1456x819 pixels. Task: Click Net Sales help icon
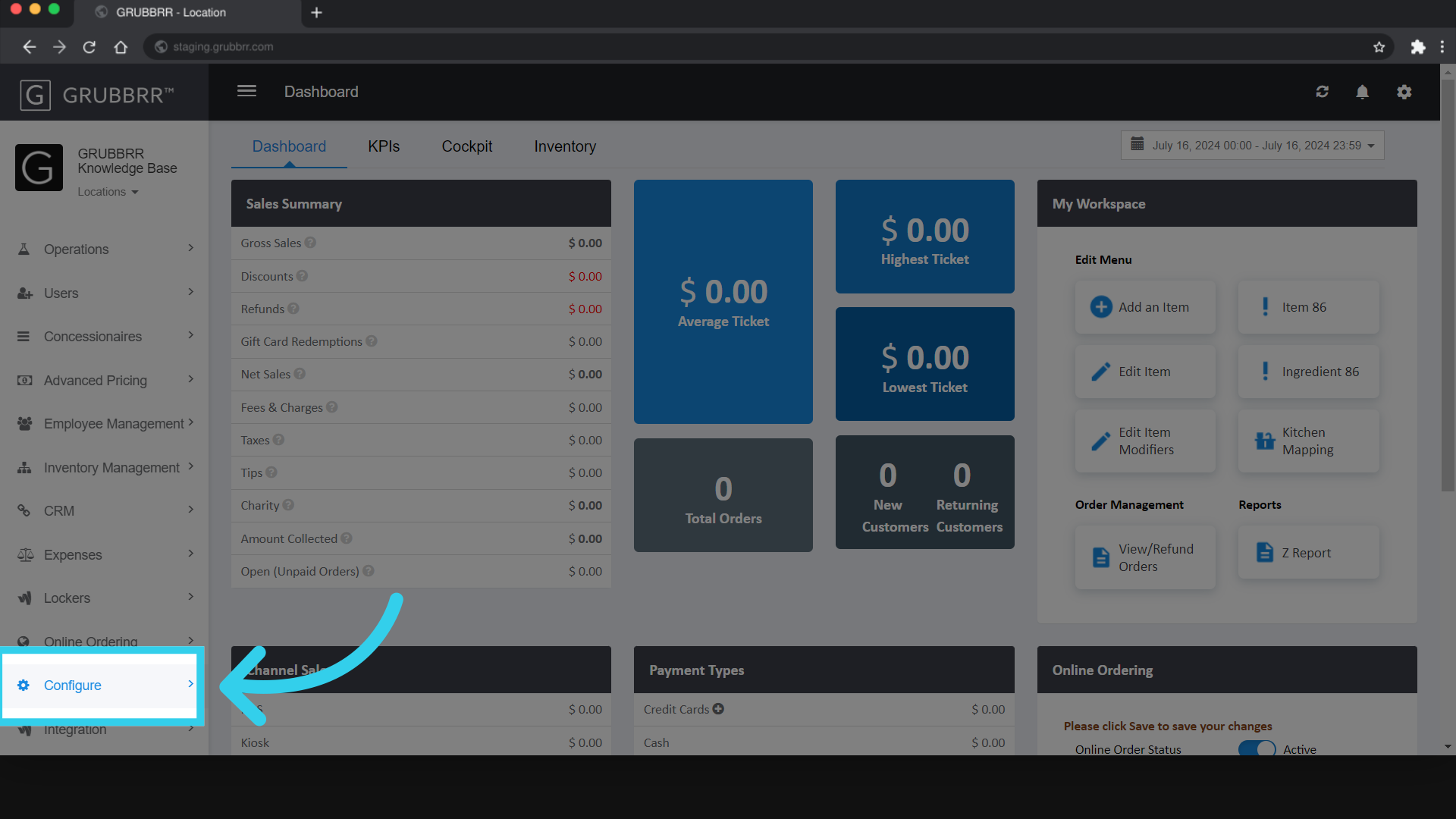[300, 374]
